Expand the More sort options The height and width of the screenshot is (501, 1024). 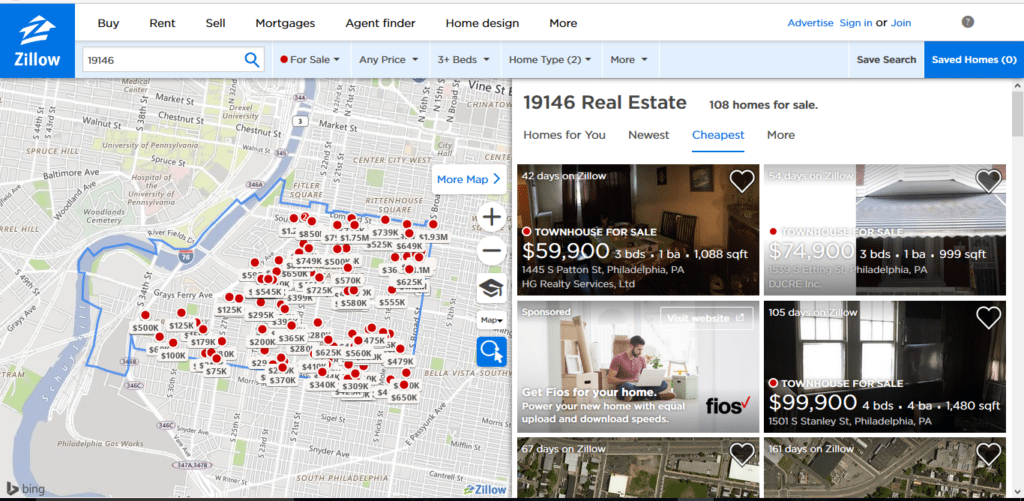781,135
